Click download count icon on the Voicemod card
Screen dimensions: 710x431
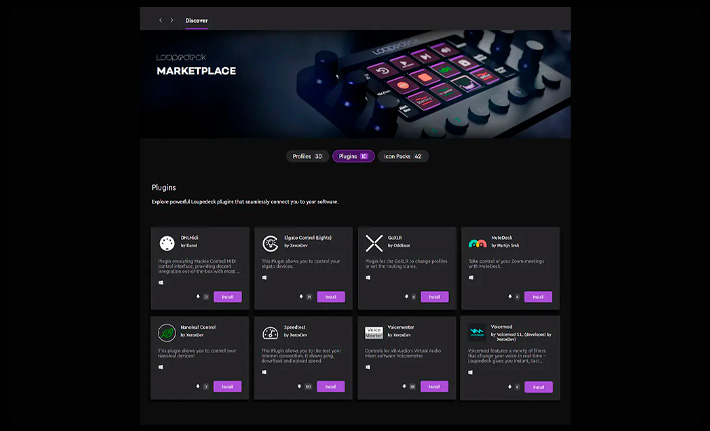tap(510, 387)
